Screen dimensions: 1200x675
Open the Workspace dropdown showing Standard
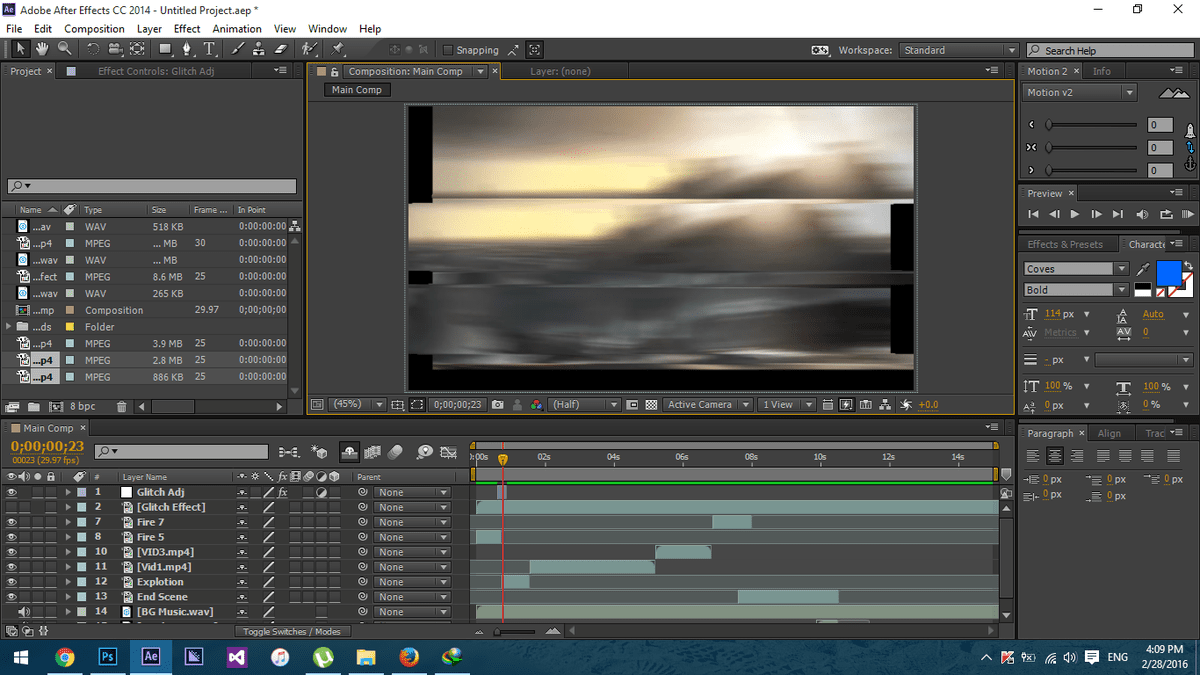(x=958, y=50)
